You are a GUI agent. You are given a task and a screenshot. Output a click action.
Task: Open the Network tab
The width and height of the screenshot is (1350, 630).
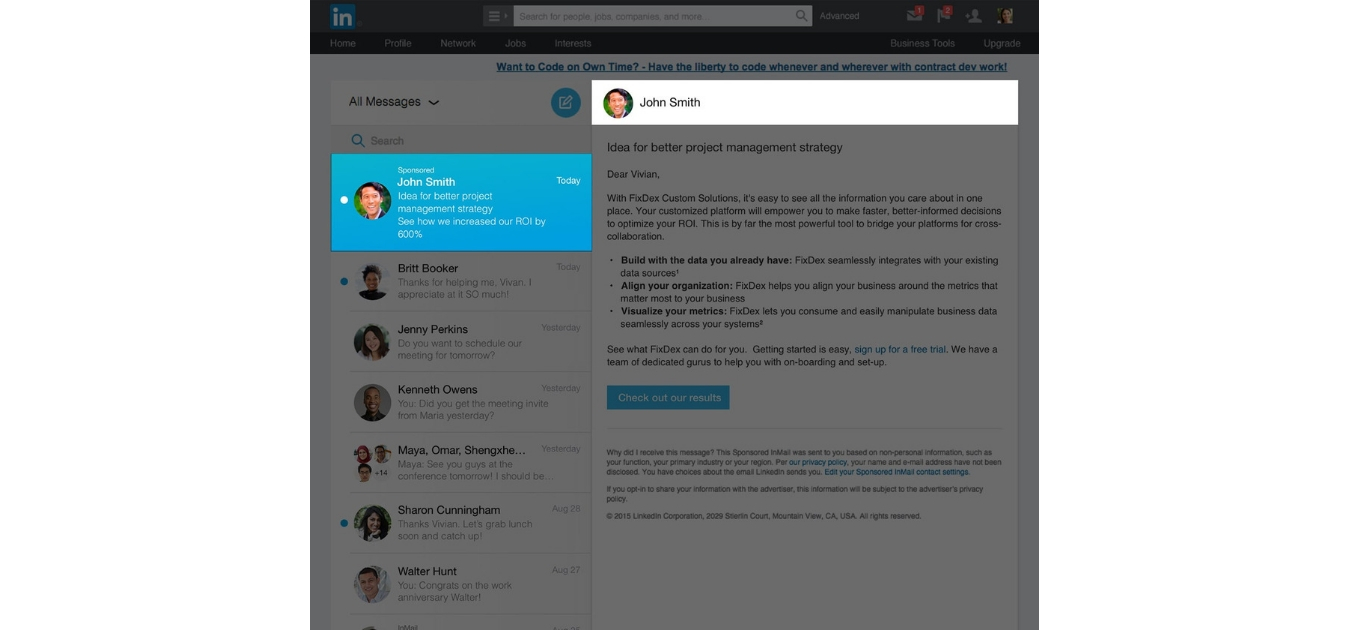pyautogui.click(x=458, y=43)
